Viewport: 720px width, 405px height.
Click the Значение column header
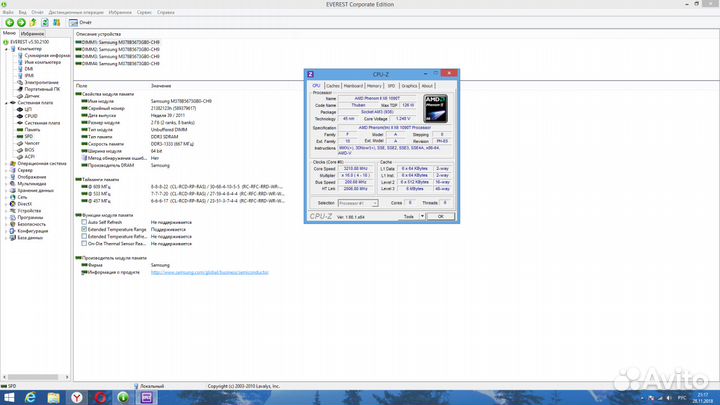pyautogui.click(x=161, y=86)
